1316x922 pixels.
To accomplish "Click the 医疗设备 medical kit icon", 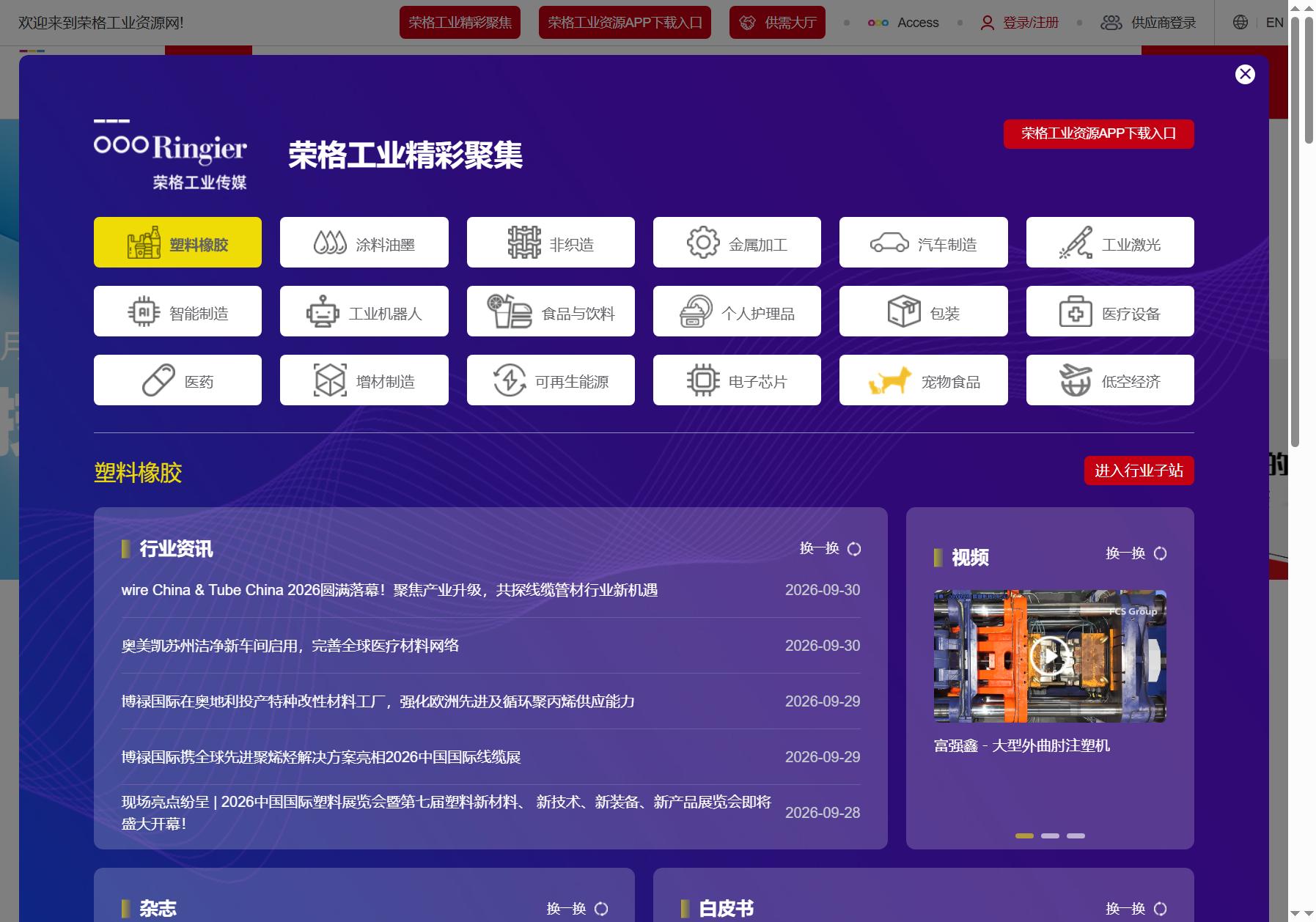I will coord(1076,311).
